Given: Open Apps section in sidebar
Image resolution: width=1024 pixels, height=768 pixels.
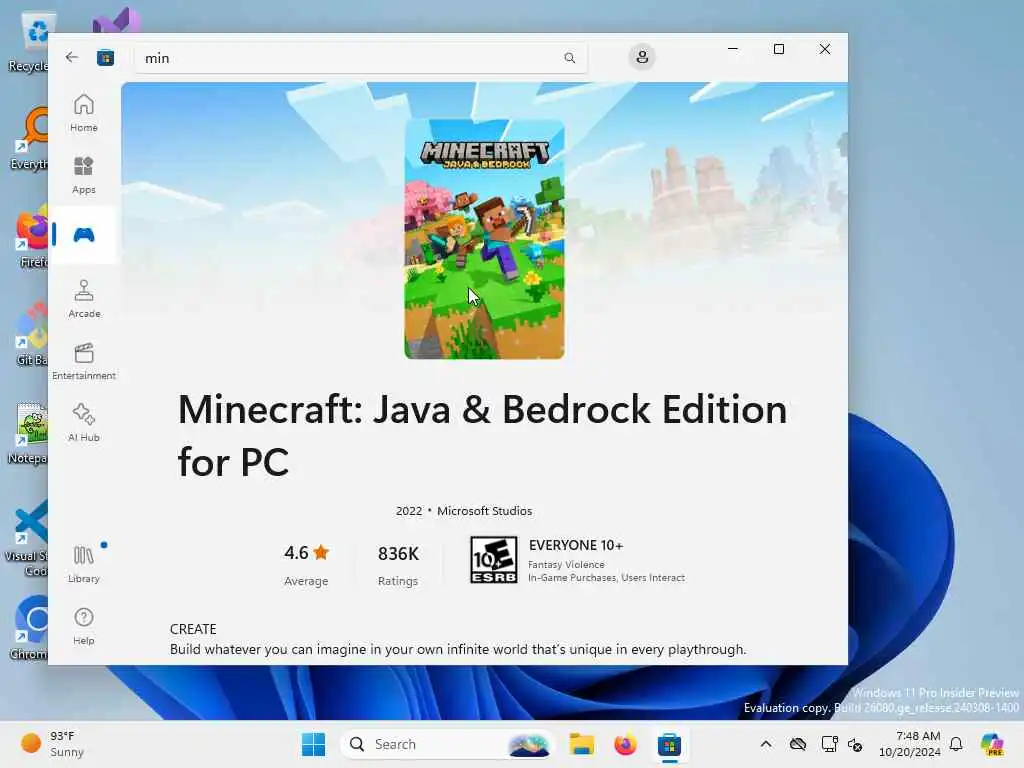Looking at the screenshot, I should (x=84, y=175).
